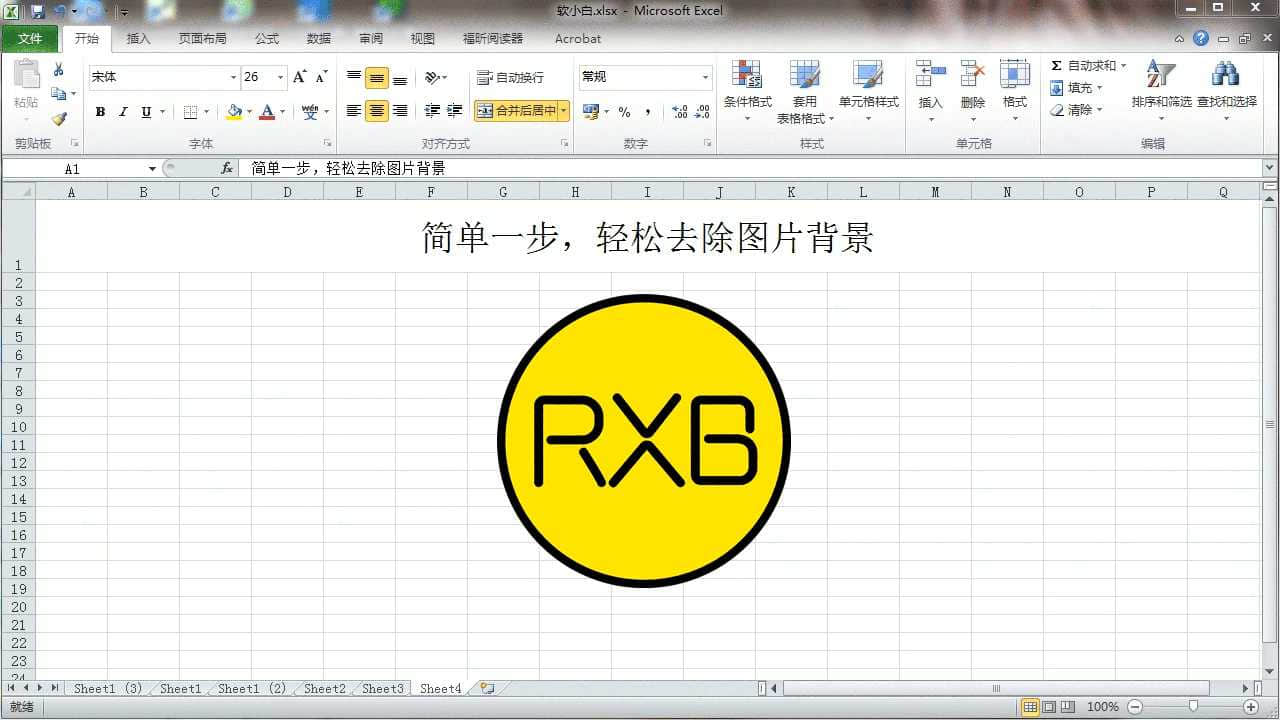Open Format as Table (套用表格格式)

[805, 91]
